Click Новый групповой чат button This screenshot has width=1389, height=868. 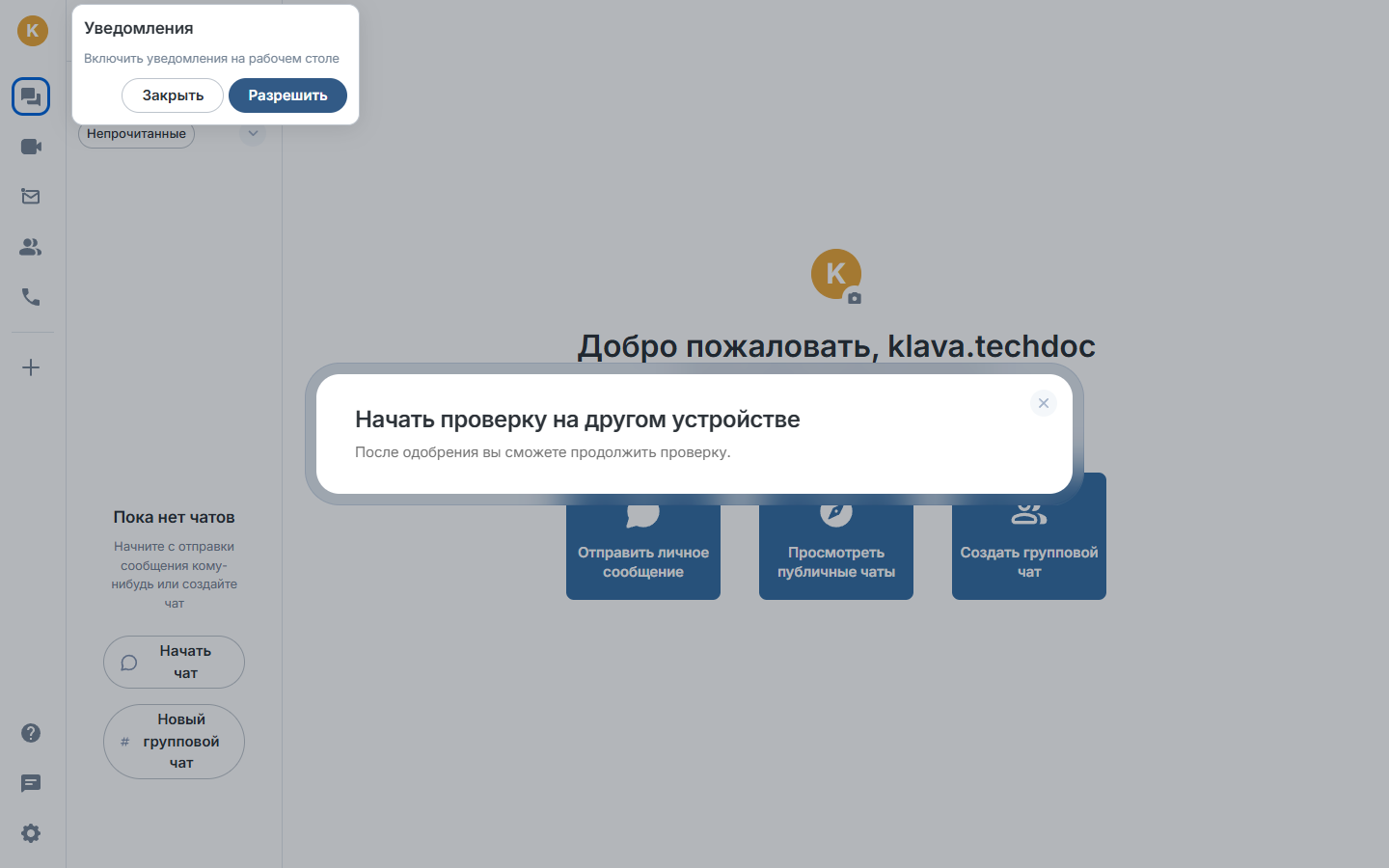pos(174,742)
